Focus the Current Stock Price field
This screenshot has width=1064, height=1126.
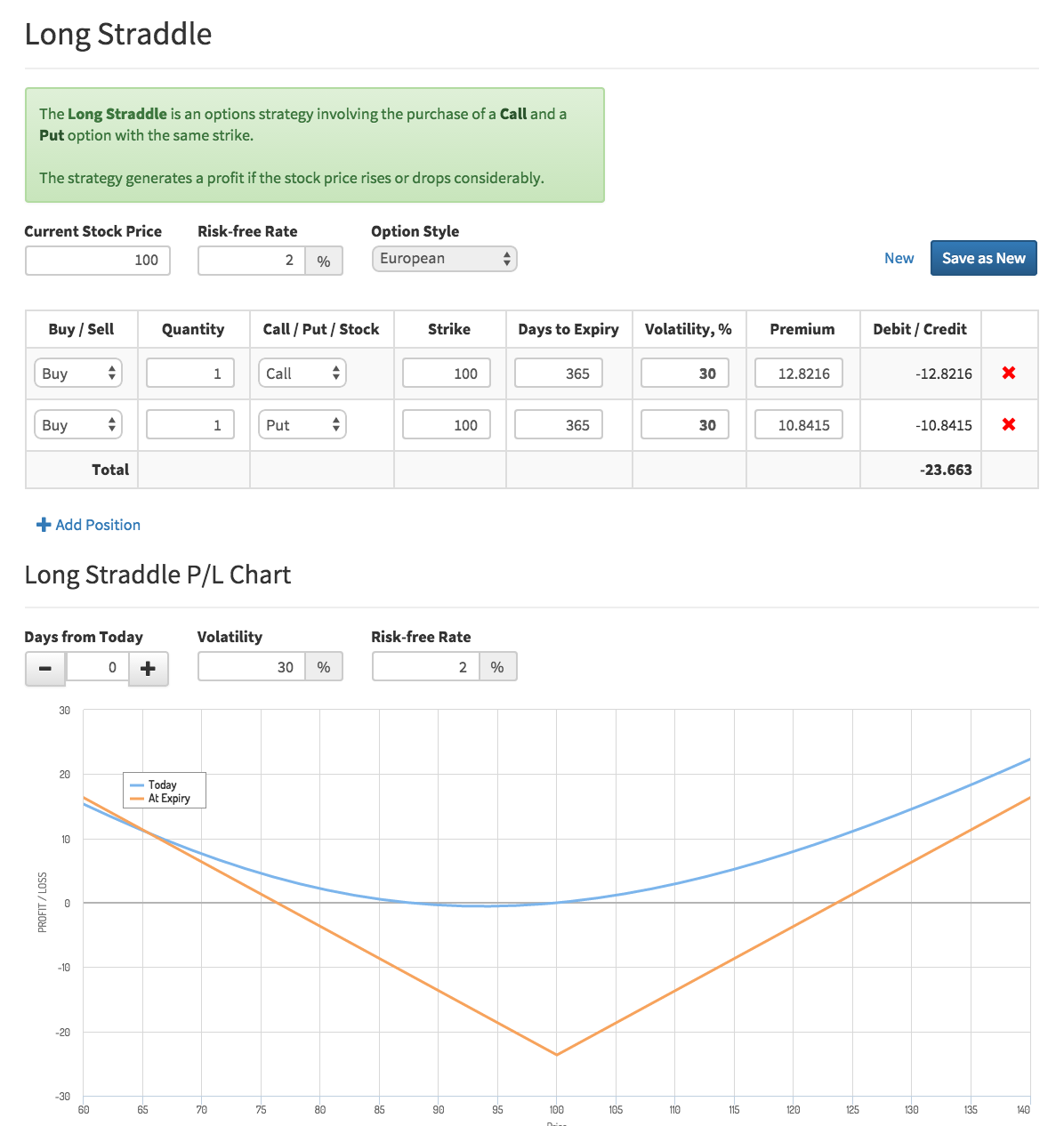click(98, 261)
